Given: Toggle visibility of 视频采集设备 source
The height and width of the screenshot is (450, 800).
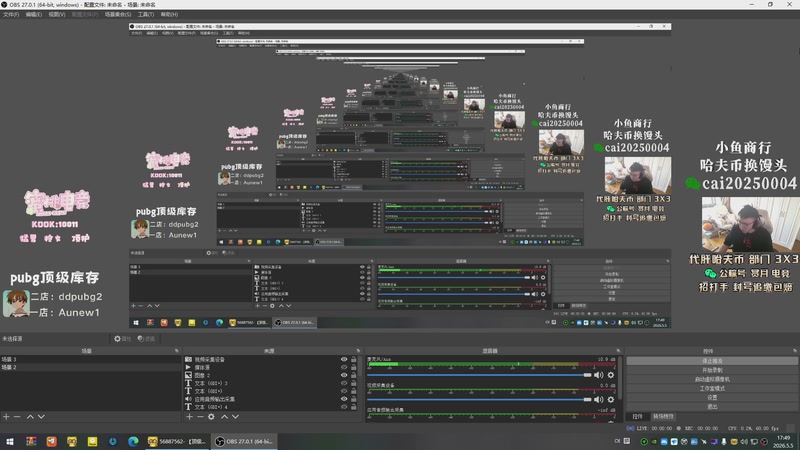Looking at the screenshot, I should [344, 359].
